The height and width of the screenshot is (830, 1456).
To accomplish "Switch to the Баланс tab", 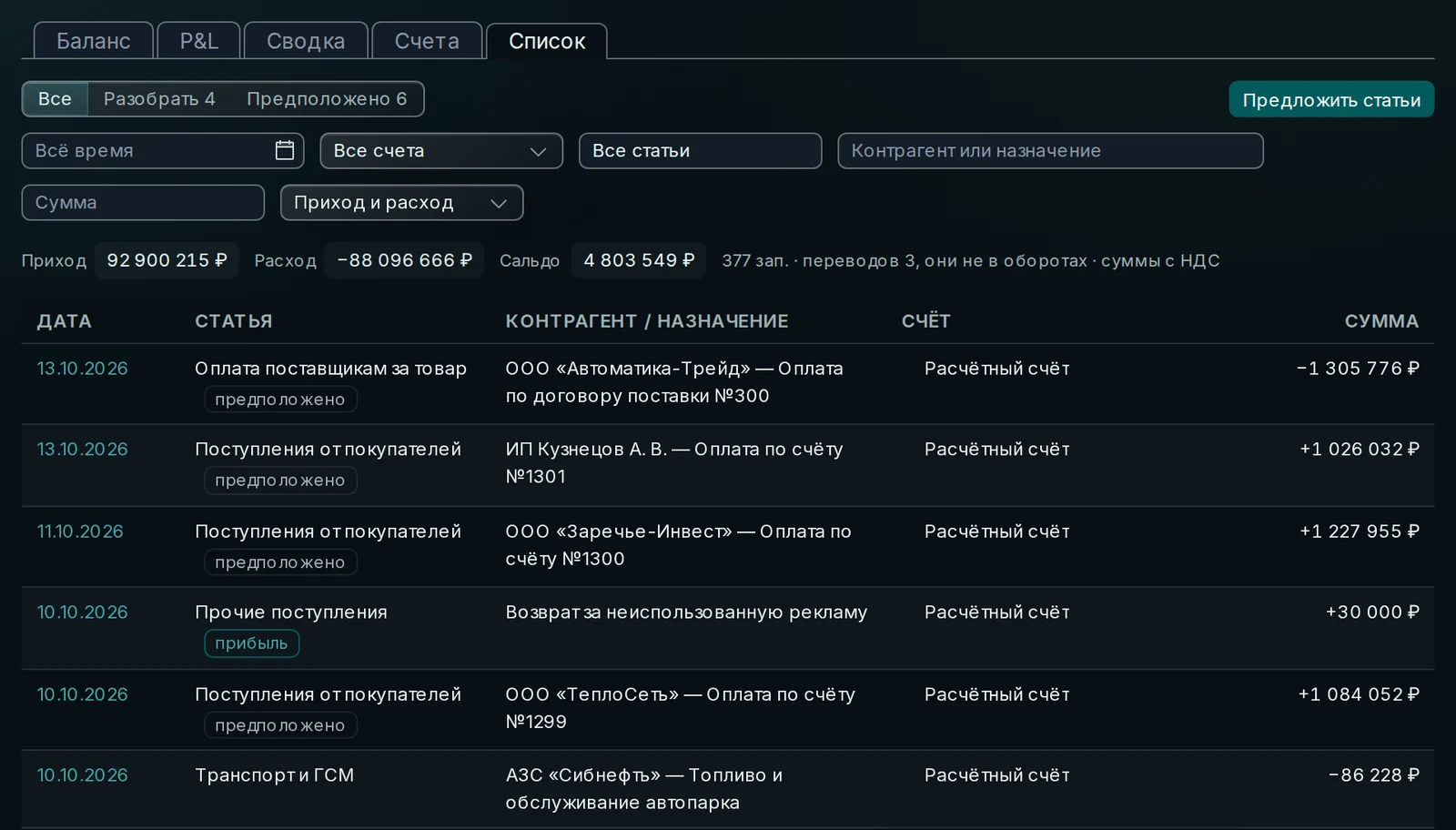I will point(94,41).
